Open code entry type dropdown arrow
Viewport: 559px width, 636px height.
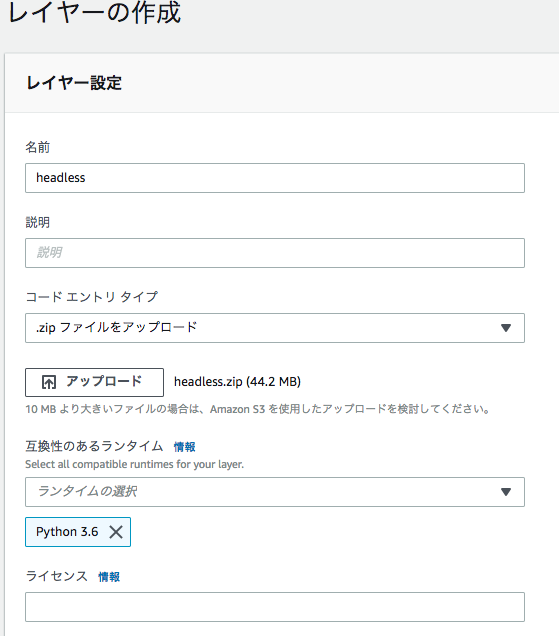[x=505, y=328]
